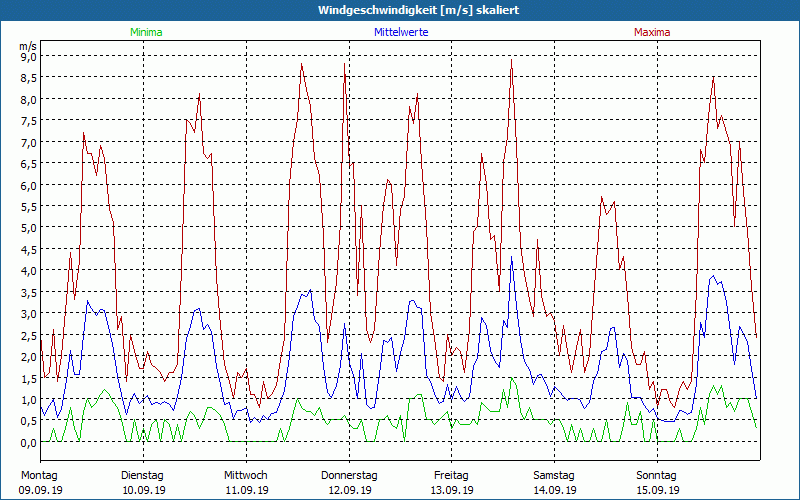Screen dimensions: 800x500
Task: Click the '1,5' y-axis value
Action: [x=29, y=379]
